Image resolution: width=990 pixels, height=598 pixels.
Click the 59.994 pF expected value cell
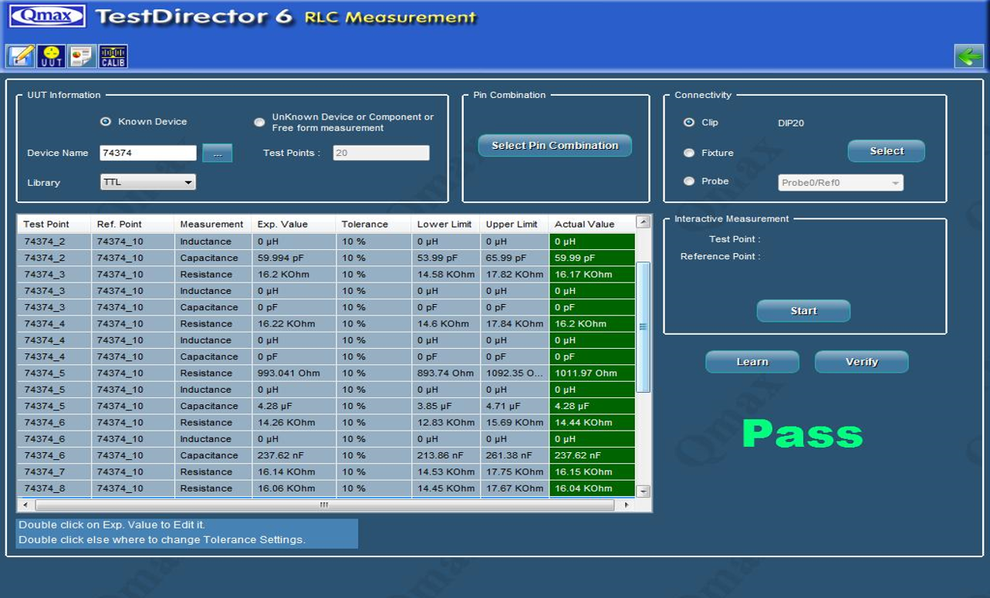tap(294, 258)
